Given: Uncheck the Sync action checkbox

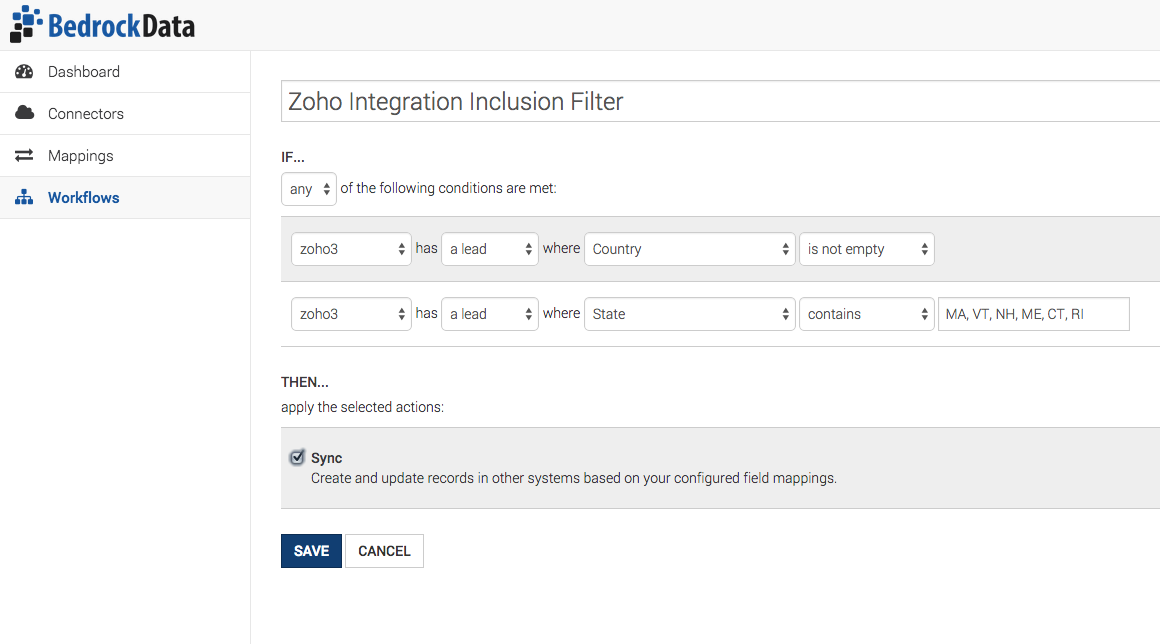Looking at the screenshot, I should (x=297, y=458).
